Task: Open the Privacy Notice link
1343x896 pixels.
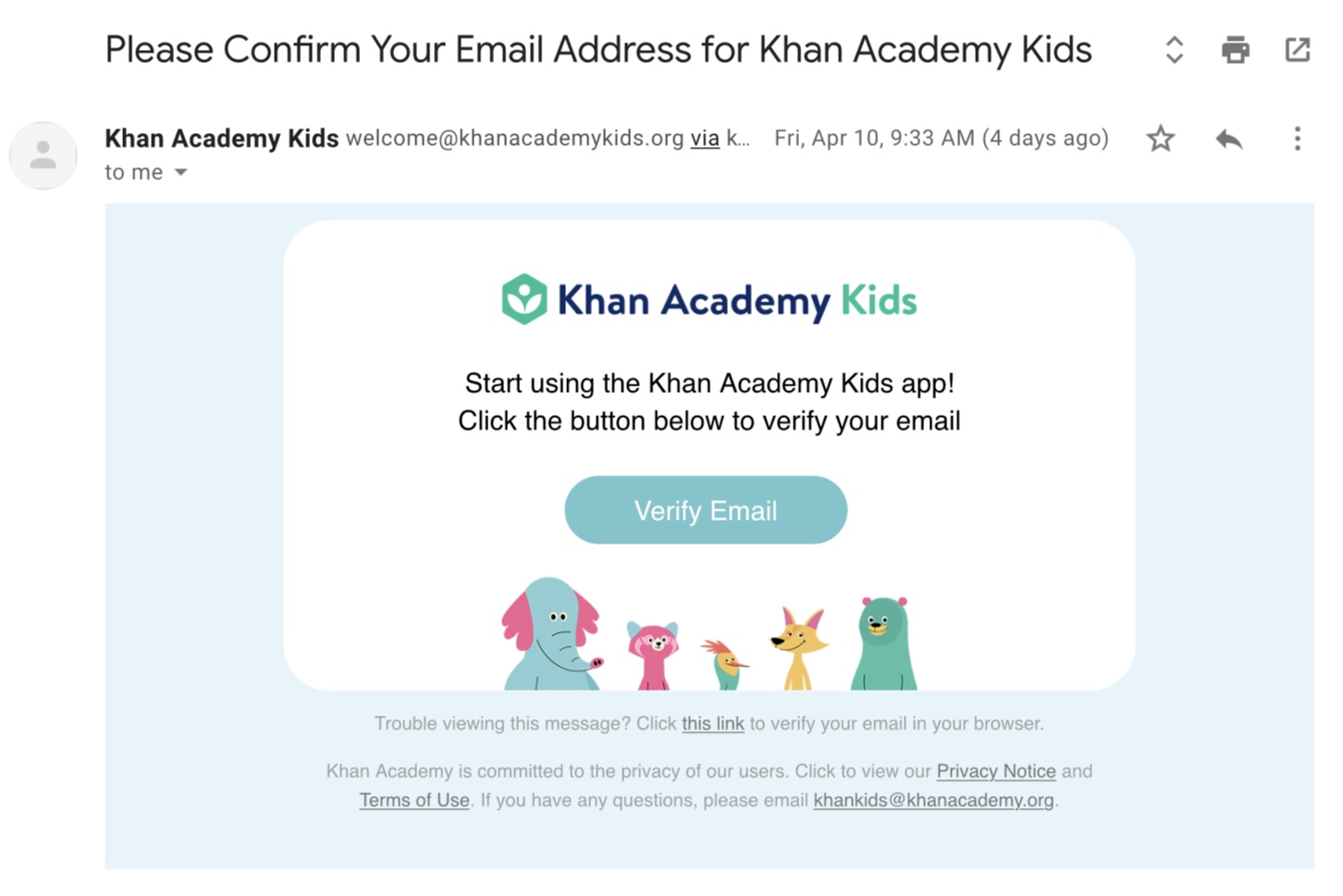Action: point(996,771)
